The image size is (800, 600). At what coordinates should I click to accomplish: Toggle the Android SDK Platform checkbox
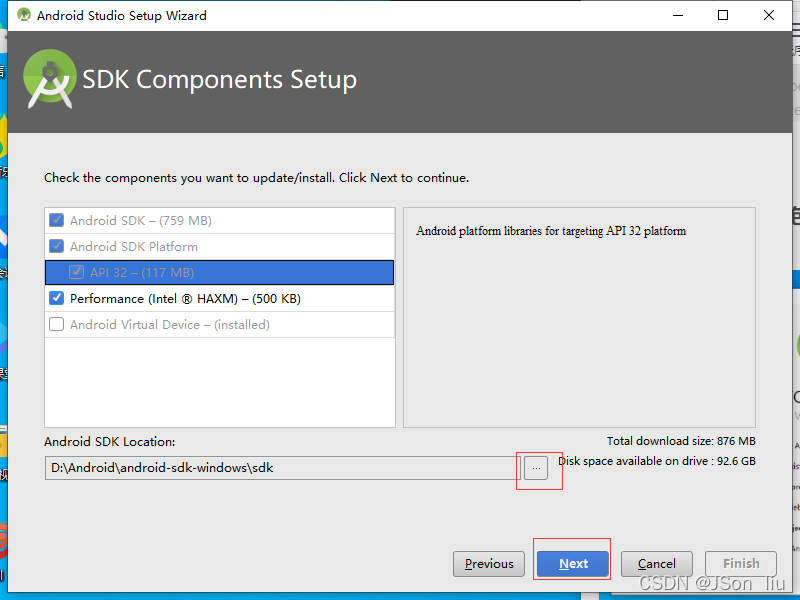[56, 246]
